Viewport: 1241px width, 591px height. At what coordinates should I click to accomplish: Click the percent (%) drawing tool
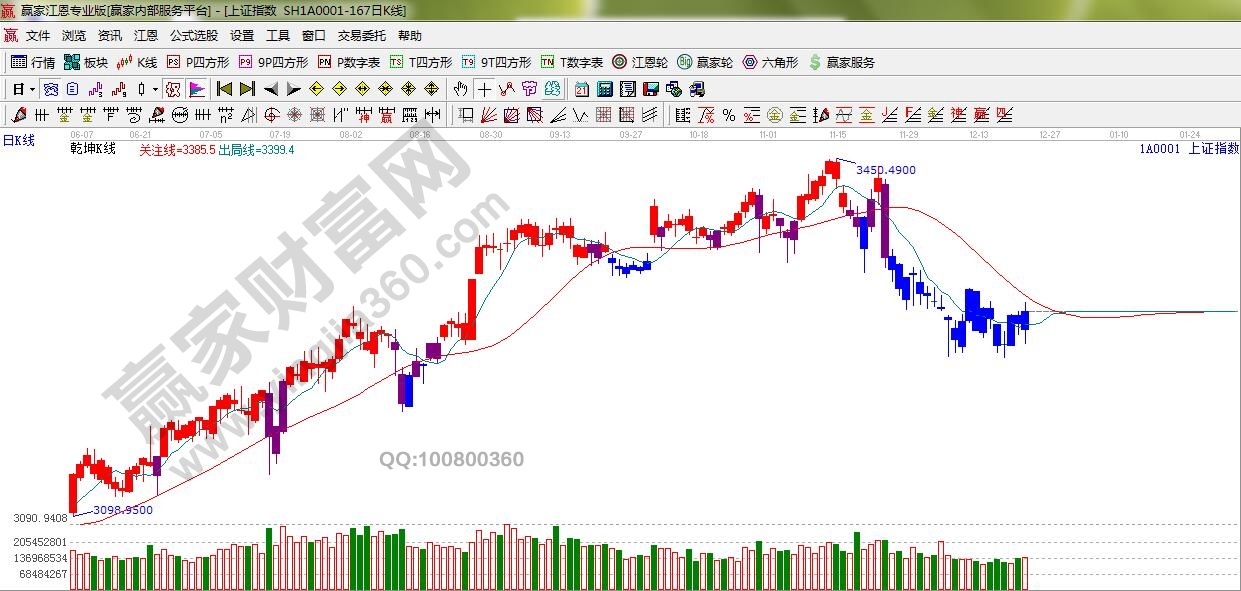[728, 115]
